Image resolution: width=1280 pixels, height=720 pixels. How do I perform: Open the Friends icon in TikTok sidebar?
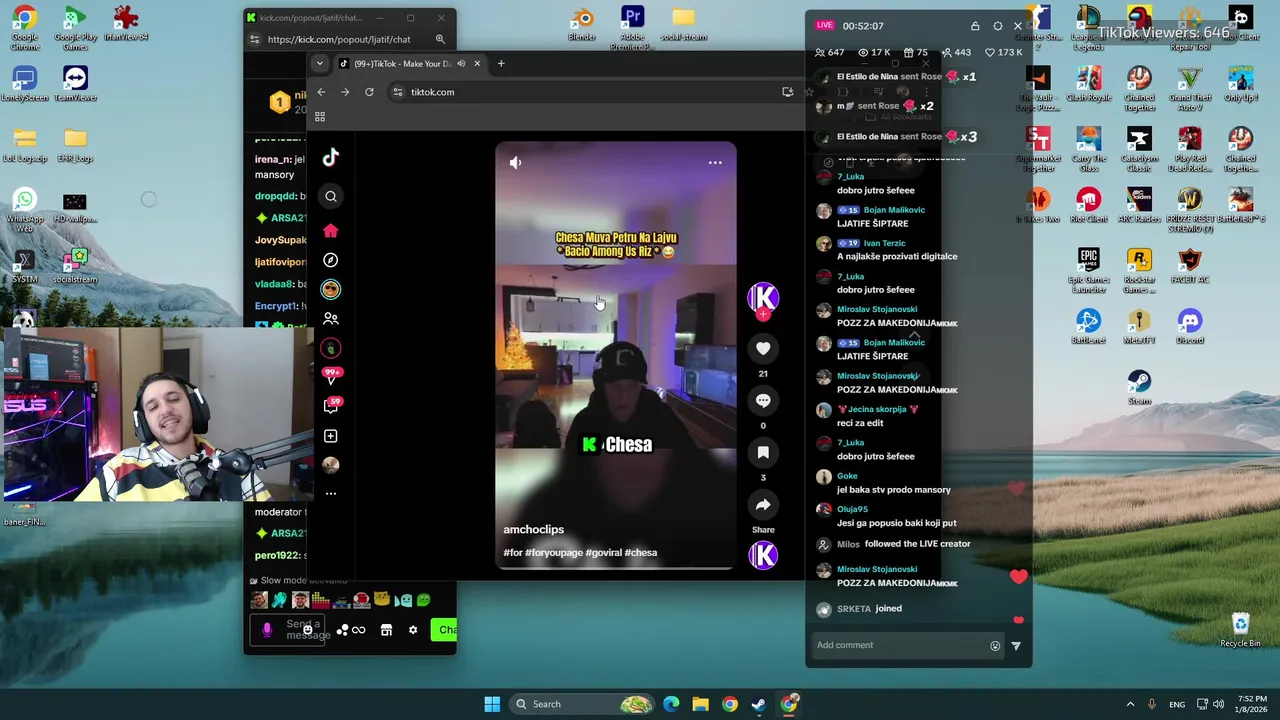(x=331, y=319)
